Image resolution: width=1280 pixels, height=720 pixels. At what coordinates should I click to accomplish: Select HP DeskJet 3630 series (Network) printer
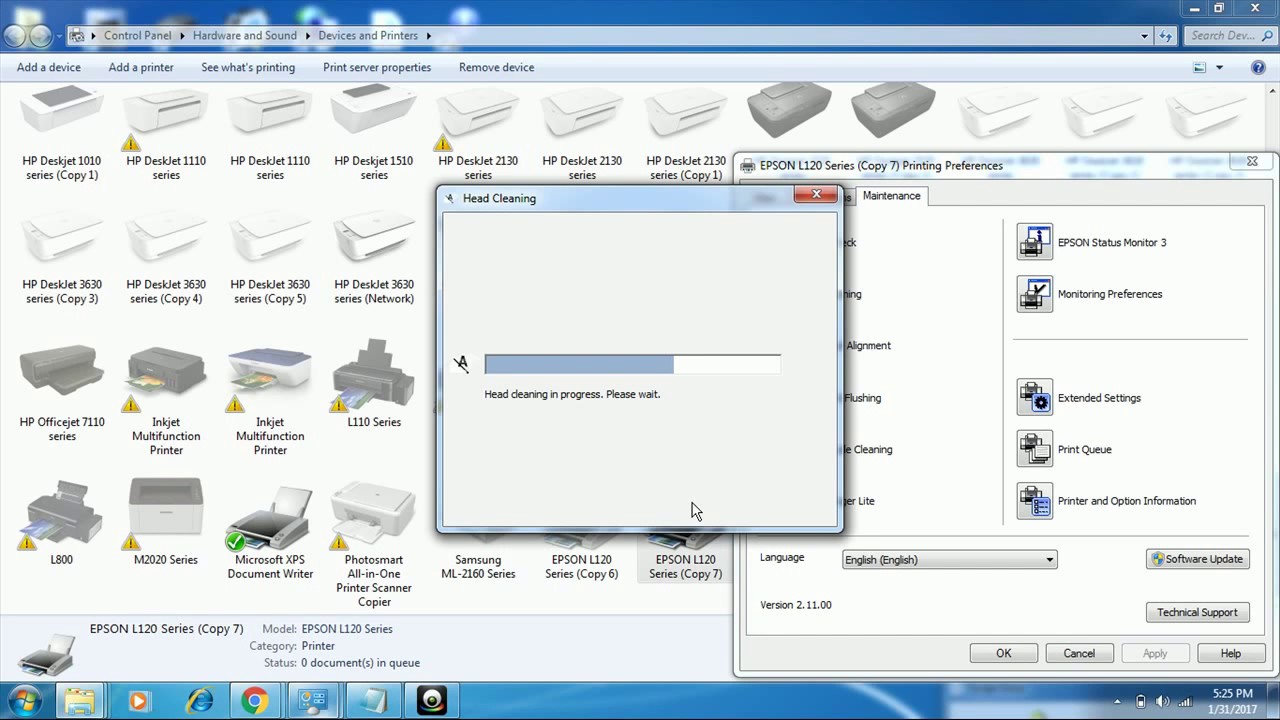click(x=374, y=257)
